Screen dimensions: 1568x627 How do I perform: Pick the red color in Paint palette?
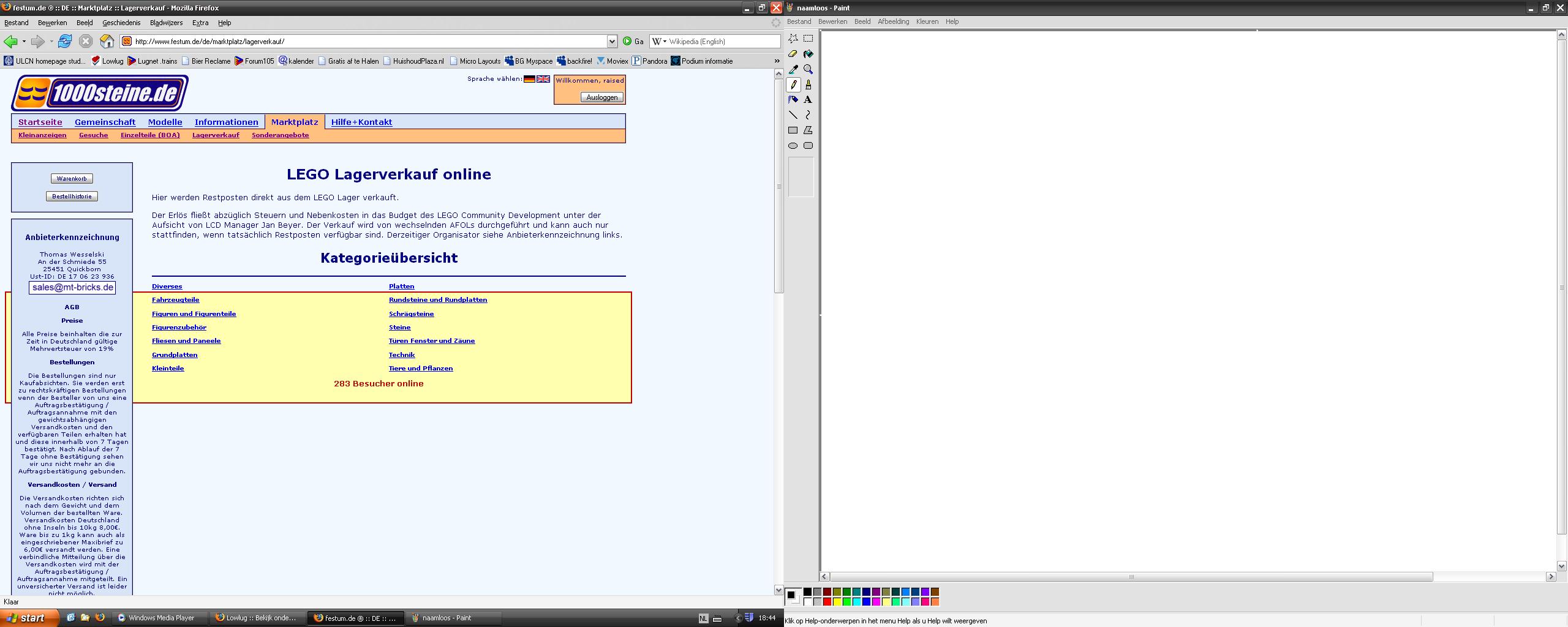tap(827, 602)
